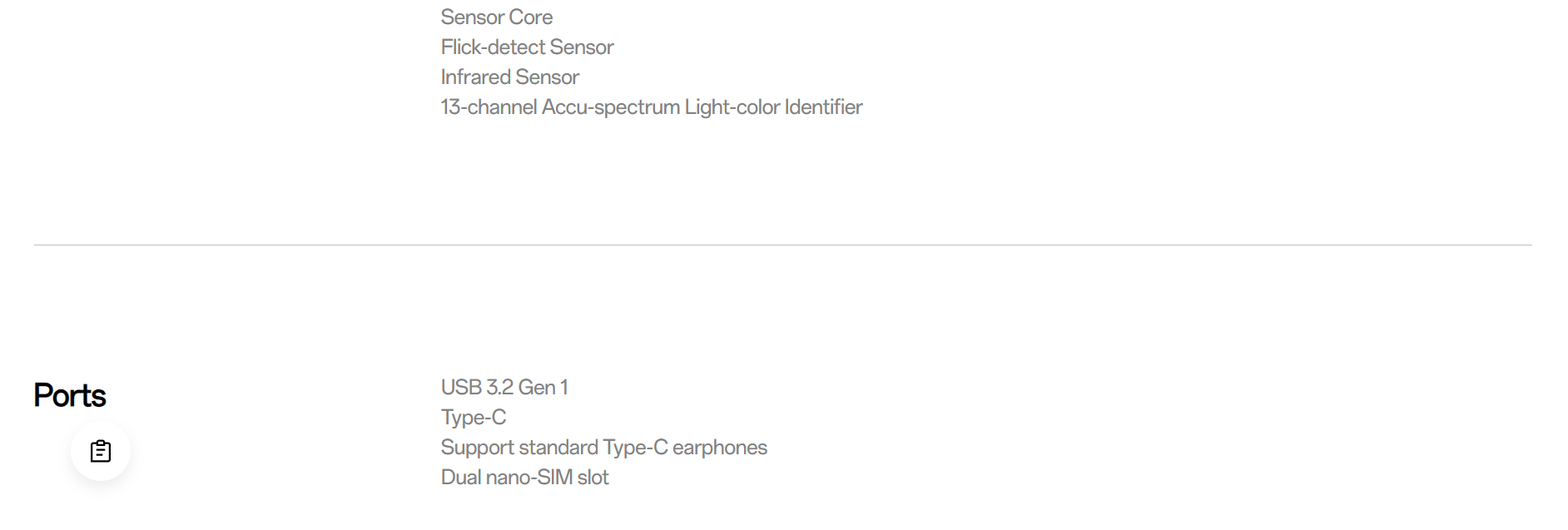Click the word Infrared

tap(475, 77)
